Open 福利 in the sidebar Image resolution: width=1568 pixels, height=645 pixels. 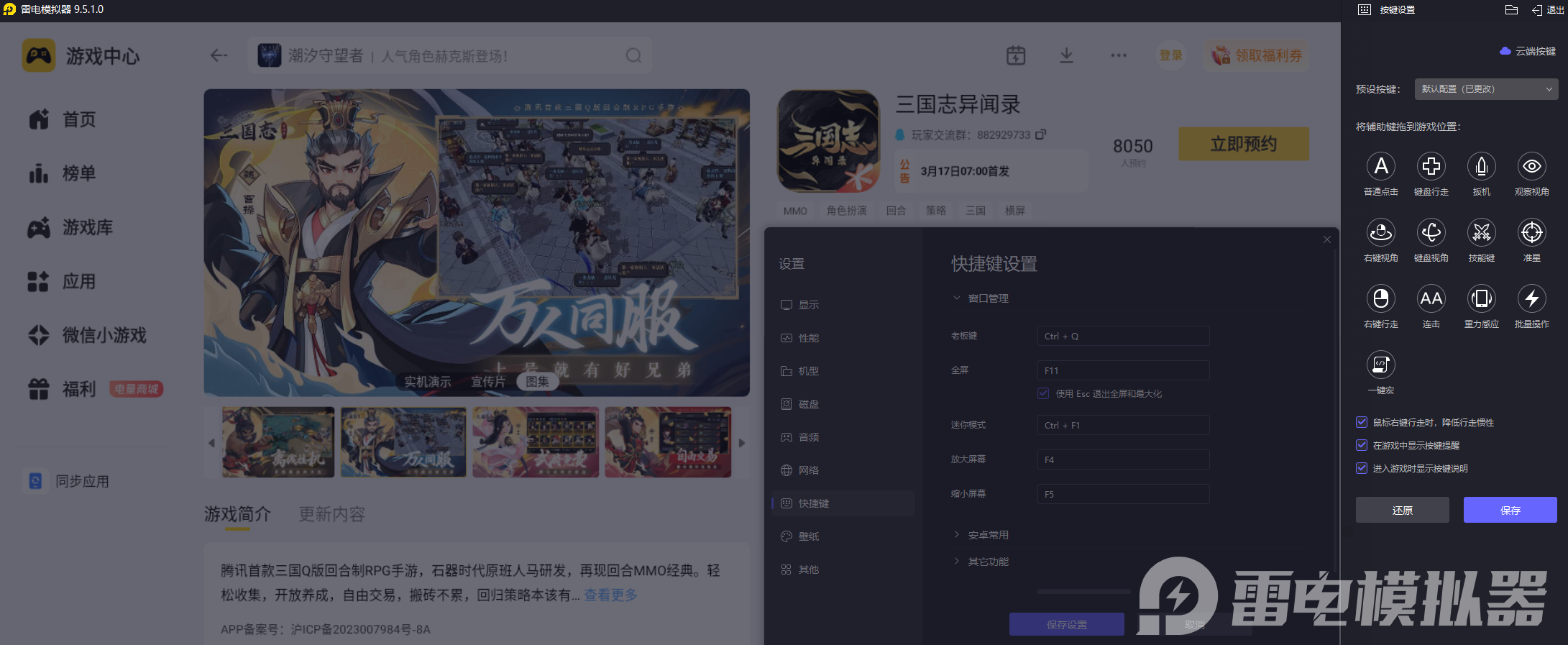(62, 389)
